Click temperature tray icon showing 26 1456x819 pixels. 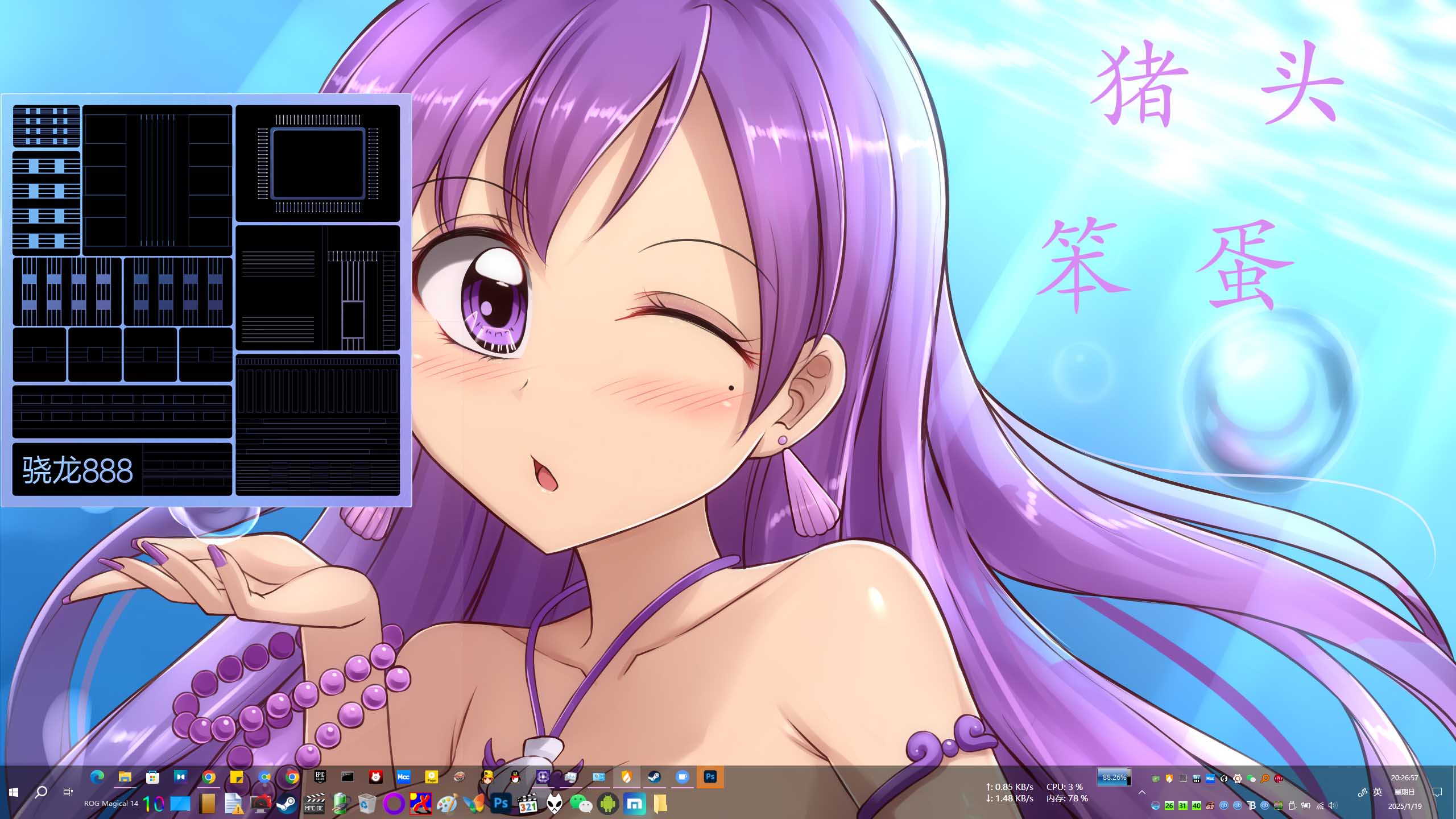[x=1169, y=805]
